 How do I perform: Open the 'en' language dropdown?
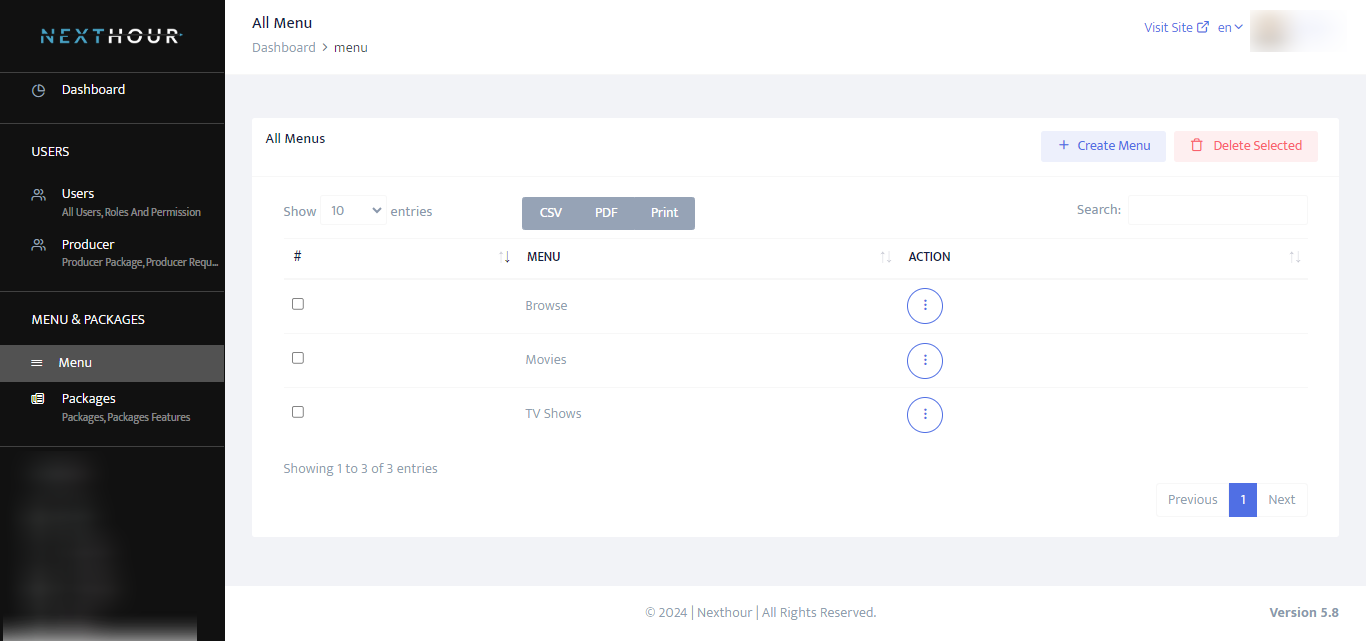[x=1229, y=26]
